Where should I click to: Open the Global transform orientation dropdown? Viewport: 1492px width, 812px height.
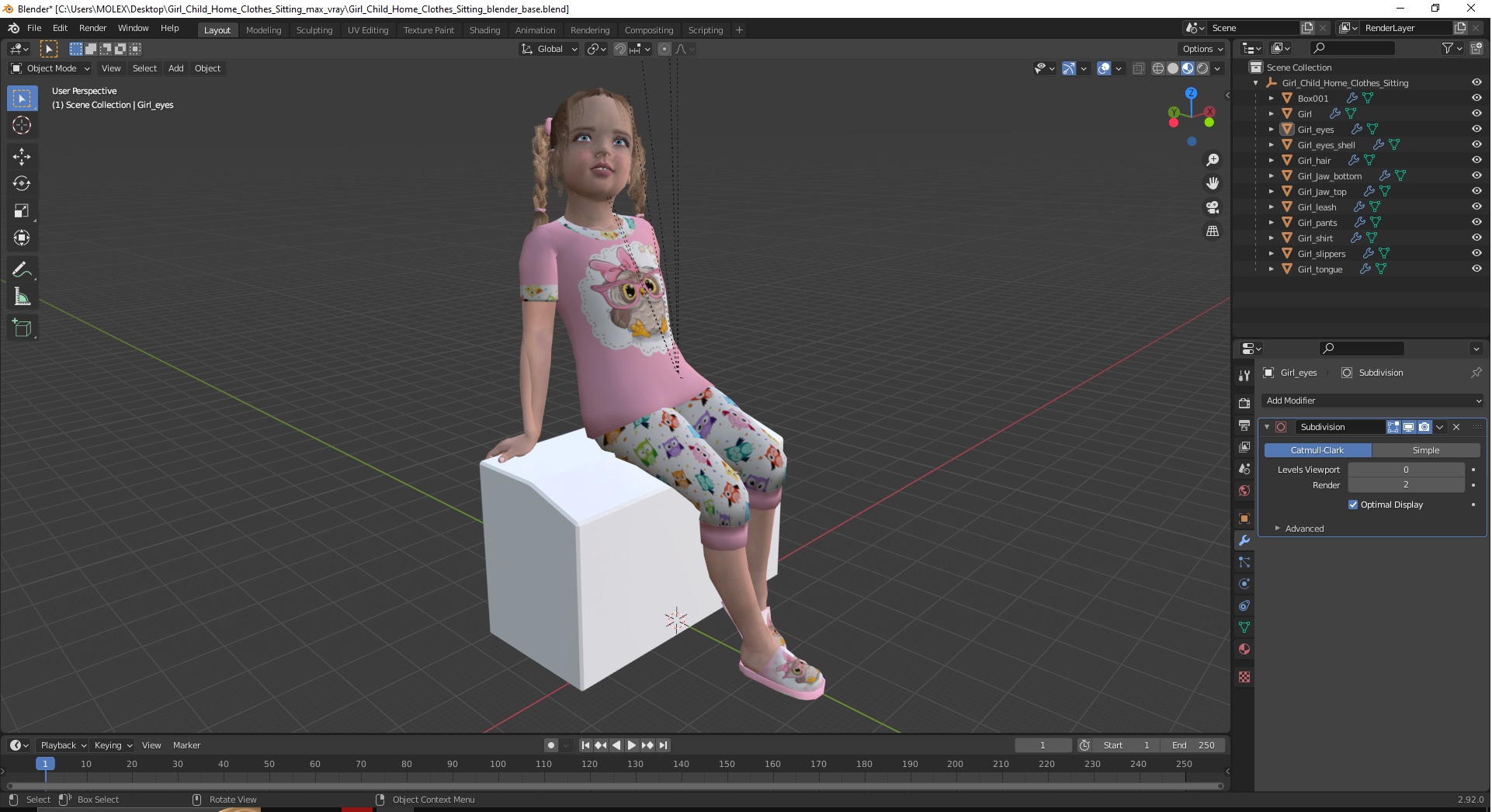[x=549, y=49]
